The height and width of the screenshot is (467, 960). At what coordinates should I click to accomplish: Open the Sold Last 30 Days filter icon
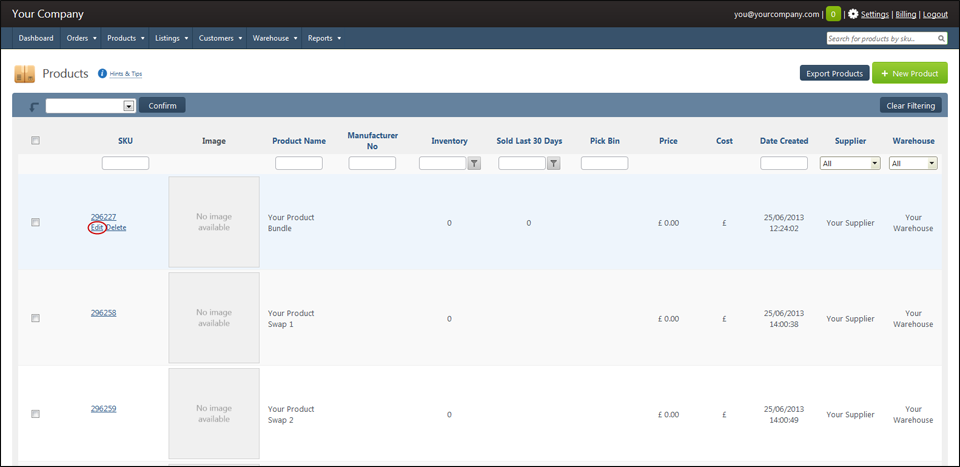click(x=553, y=163)
